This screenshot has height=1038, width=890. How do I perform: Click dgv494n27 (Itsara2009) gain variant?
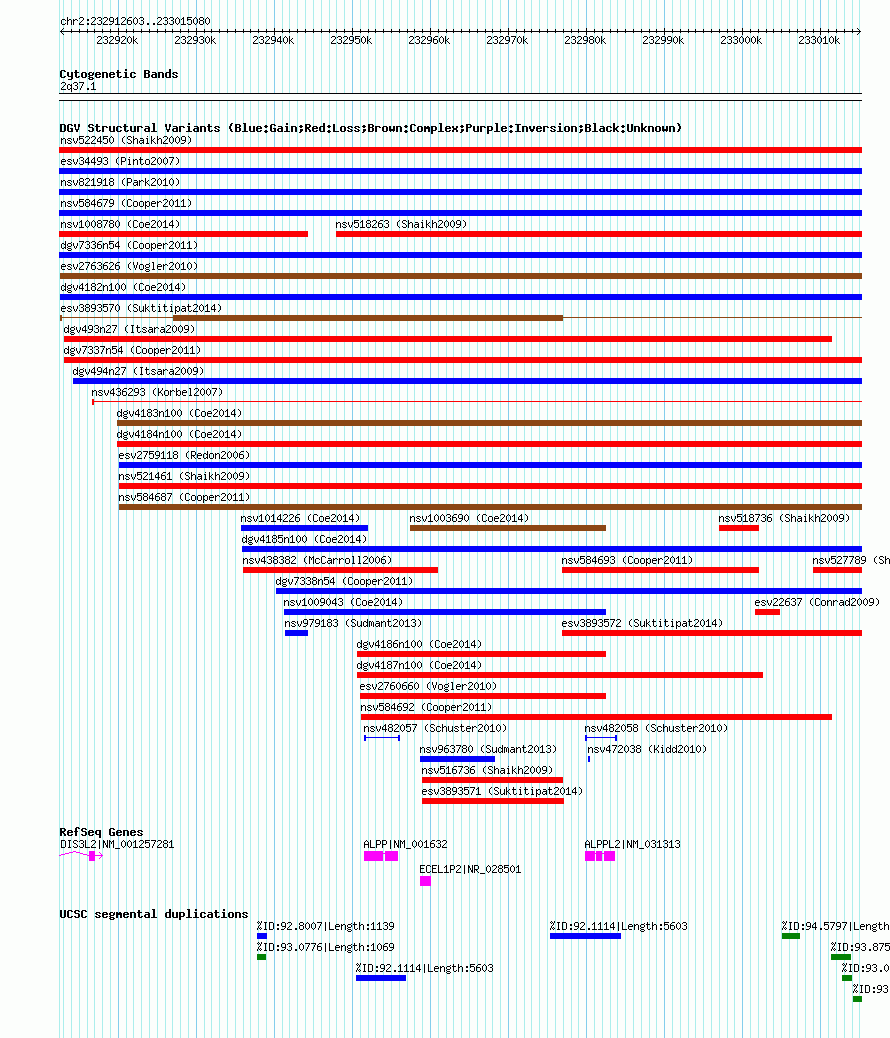468,381
